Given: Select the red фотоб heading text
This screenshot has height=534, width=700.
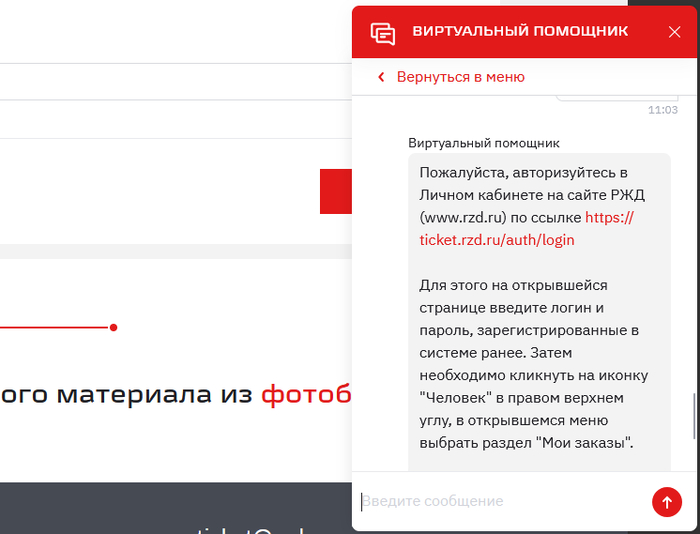Looking at the screenshot, I should pyautogui.click(x=306, y=394).
